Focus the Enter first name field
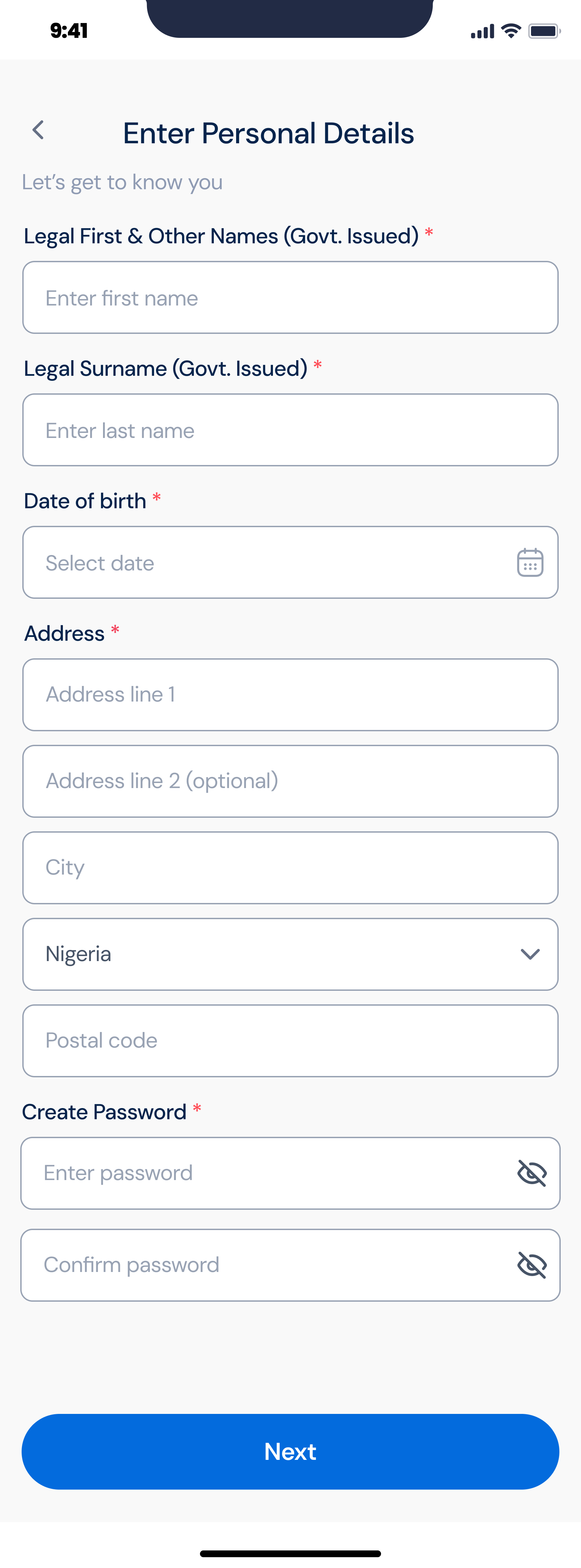Screen dimensions: 581x1568 tap(290, 298)
